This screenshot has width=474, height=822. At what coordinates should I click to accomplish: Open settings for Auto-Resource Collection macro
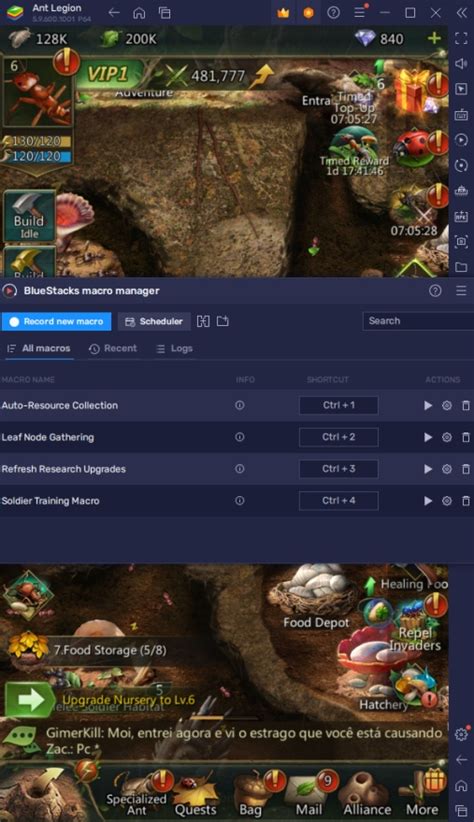point(447,405)
